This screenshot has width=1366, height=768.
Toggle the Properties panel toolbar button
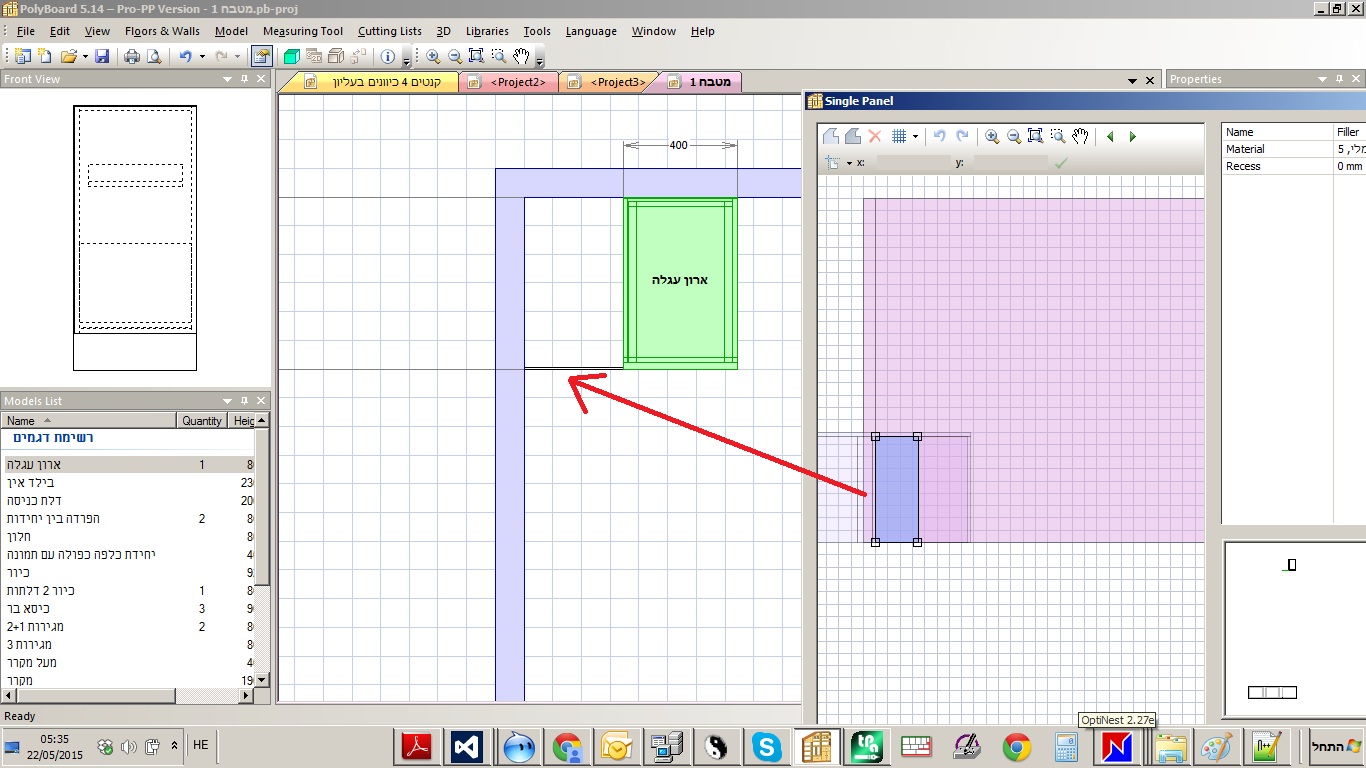(260, 57)
